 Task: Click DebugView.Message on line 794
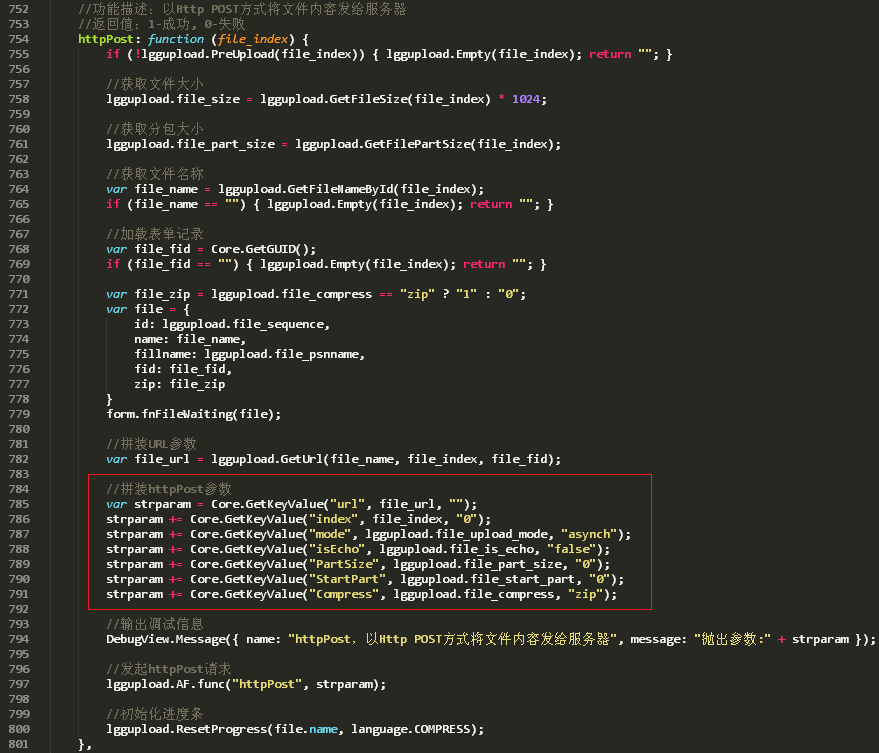point(166,639)
